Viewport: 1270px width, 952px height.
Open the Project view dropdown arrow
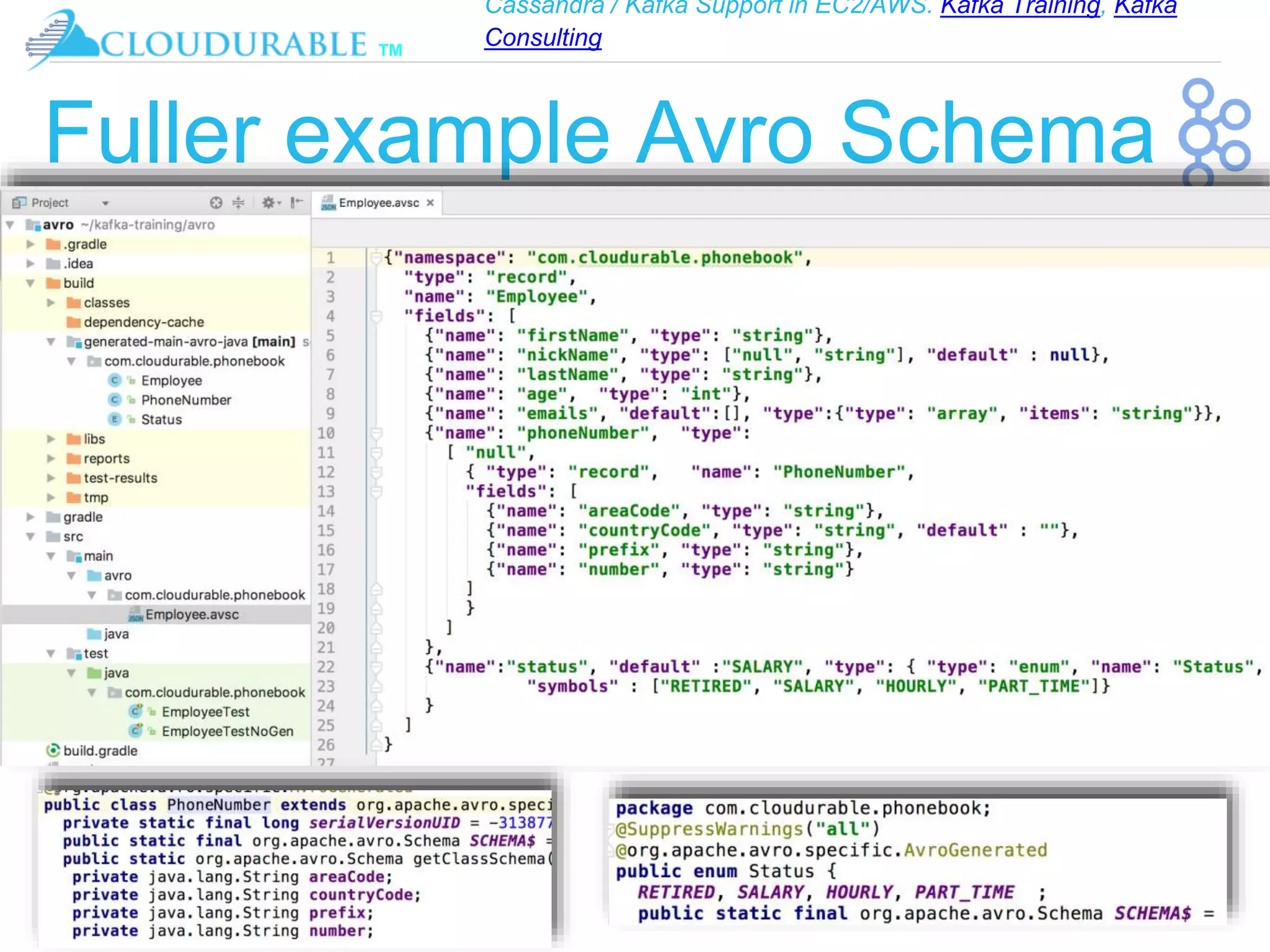105,203
